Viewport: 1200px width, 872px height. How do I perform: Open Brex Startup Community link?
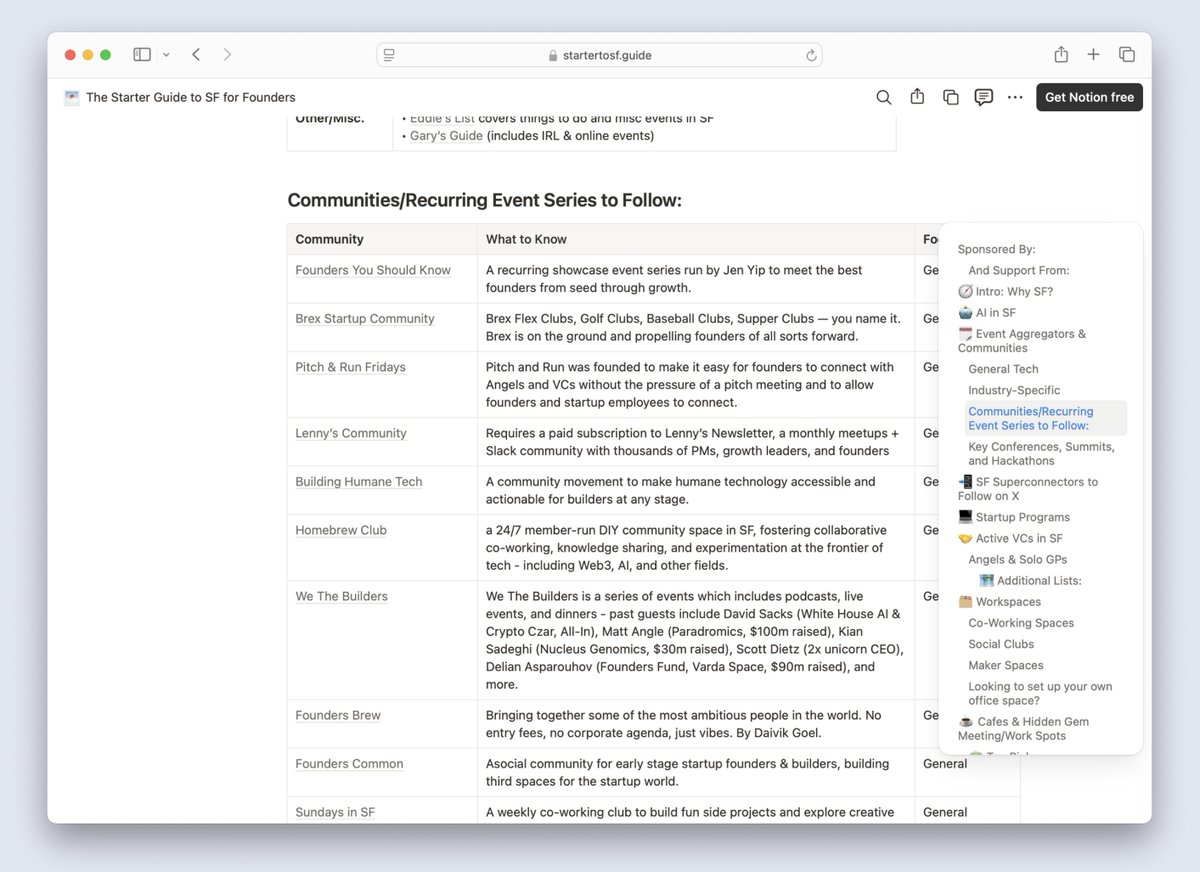365,319
